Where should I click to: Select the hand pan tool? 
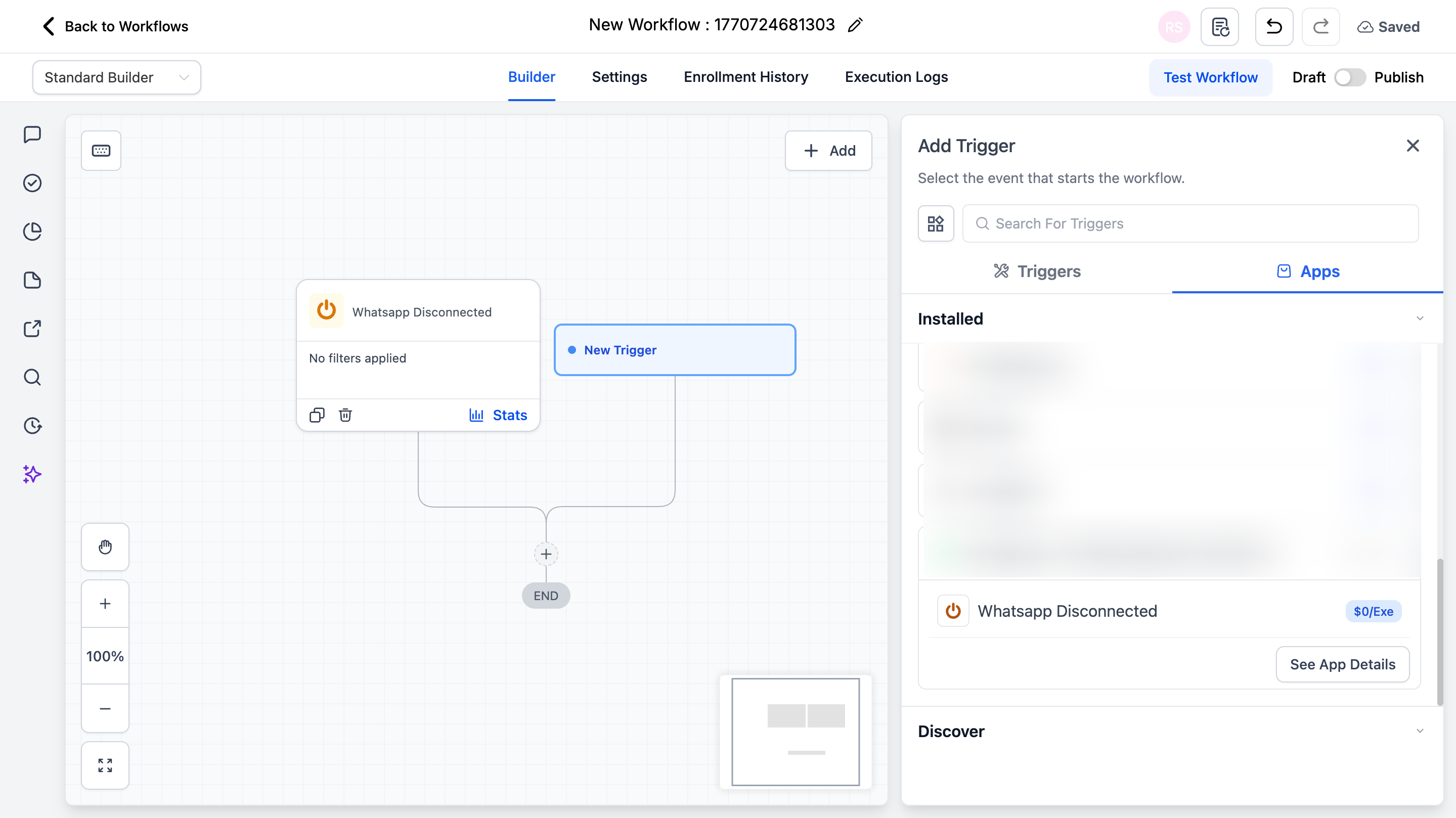tap(105, 547)
